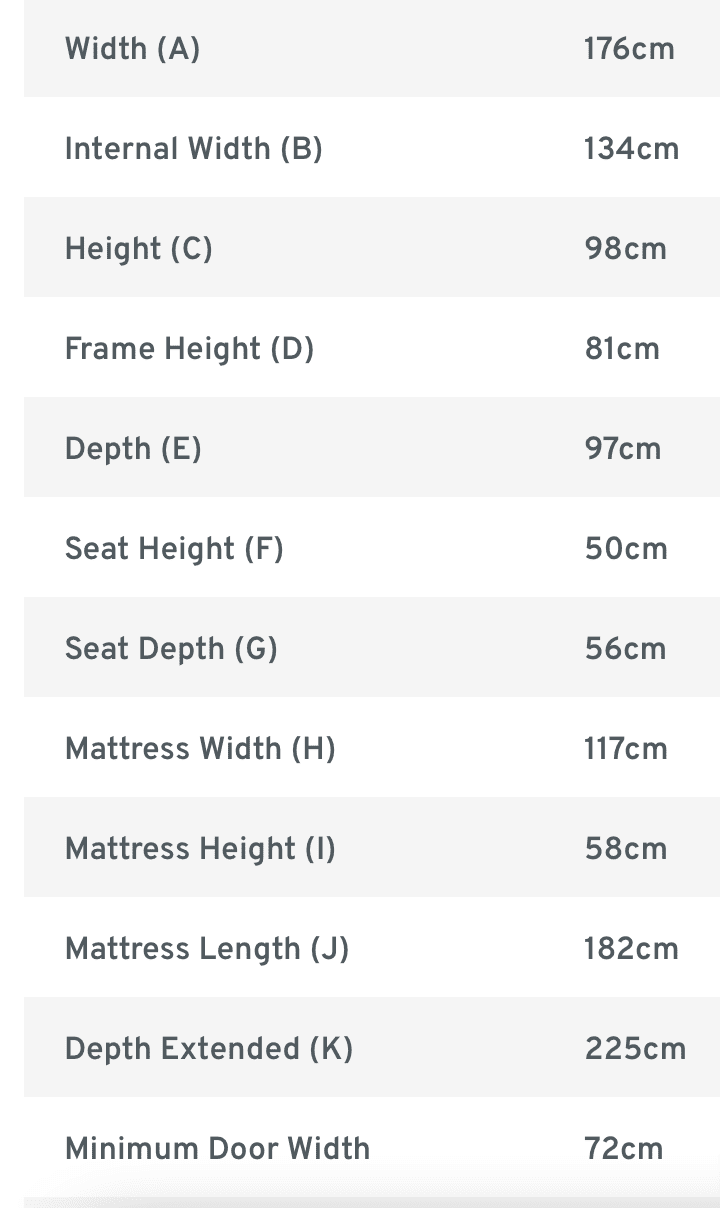Click the 182cm mattress length value
This screenshot has height=1208, width=720.
point(631,949)
